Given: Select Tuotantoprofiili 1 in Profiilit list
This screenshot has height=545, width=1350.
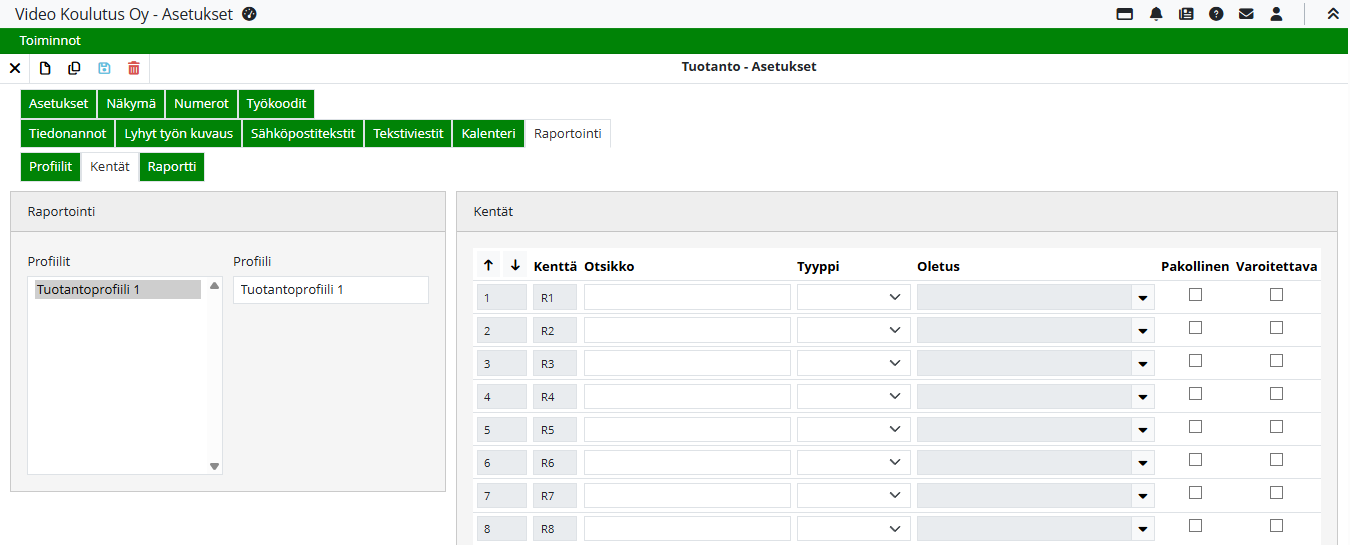Looking at the screenshot, I should coord(117,290).
